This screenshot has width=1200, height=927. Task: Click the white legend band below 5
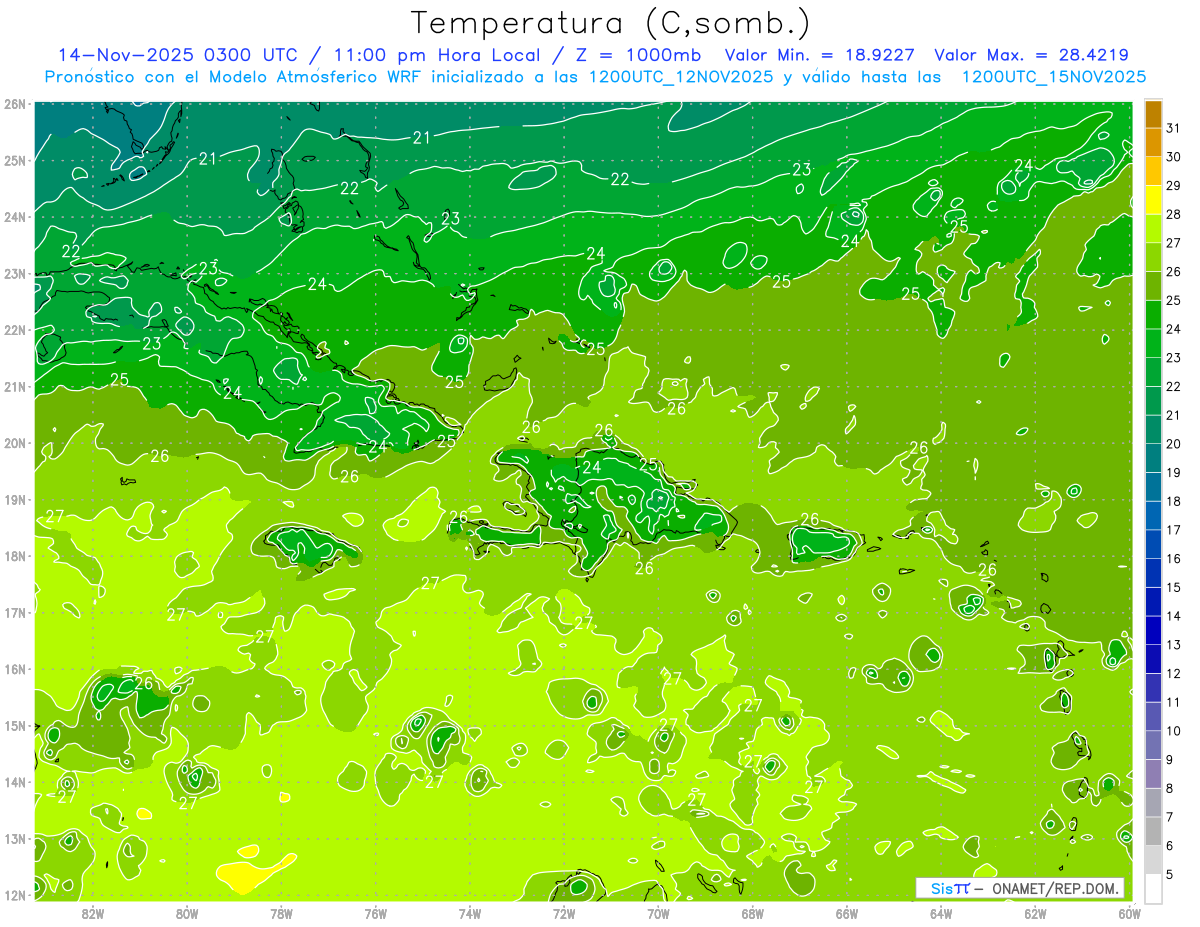(x=1154, y=888)
